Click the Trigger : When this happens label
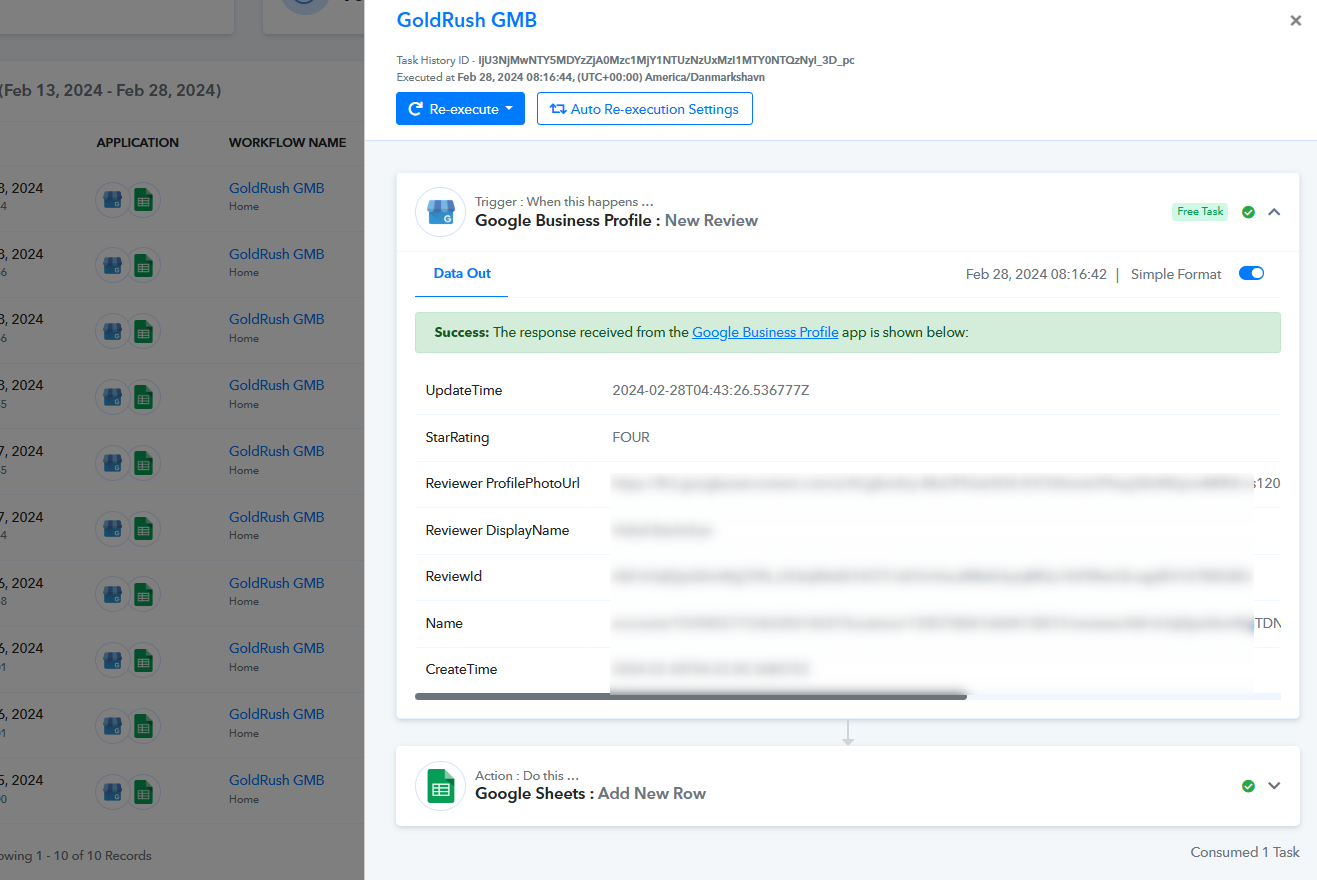 point(564,202)
